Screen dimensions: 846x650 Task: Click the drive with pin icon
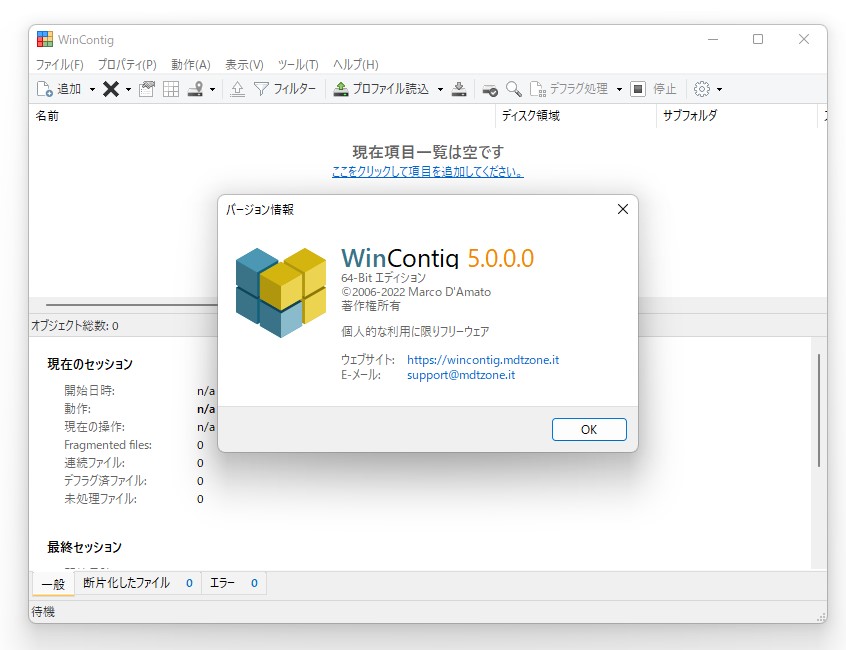click(x=195, y=89)
